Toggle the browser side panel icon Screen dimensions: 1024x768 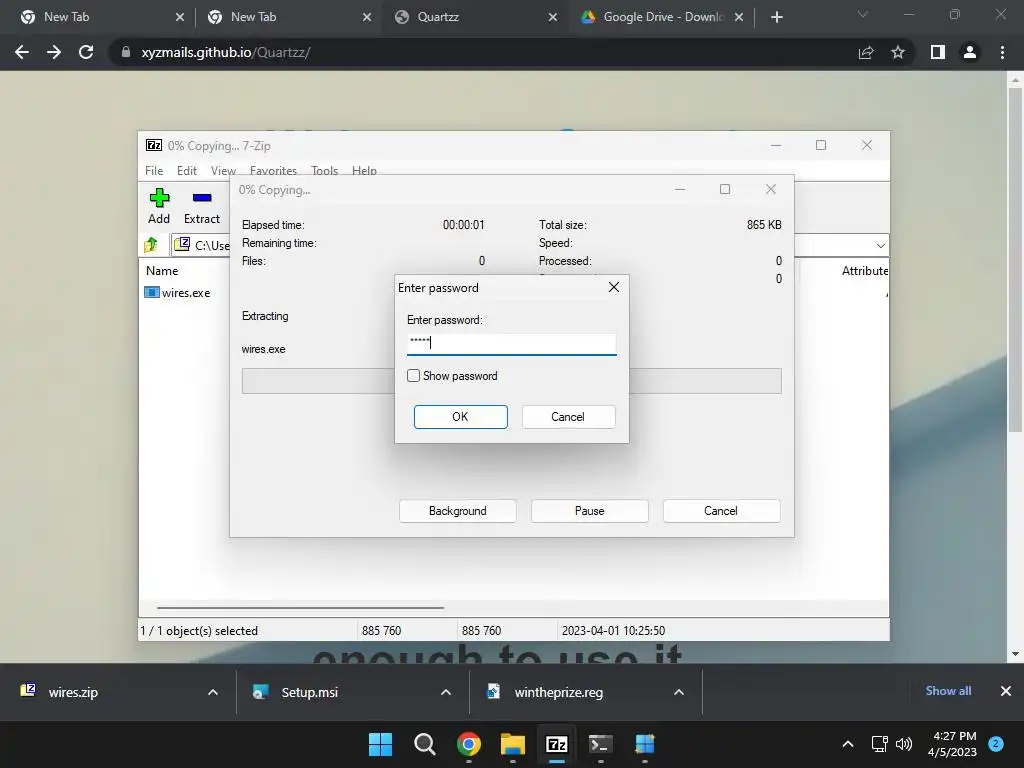[x=938, y=52]
